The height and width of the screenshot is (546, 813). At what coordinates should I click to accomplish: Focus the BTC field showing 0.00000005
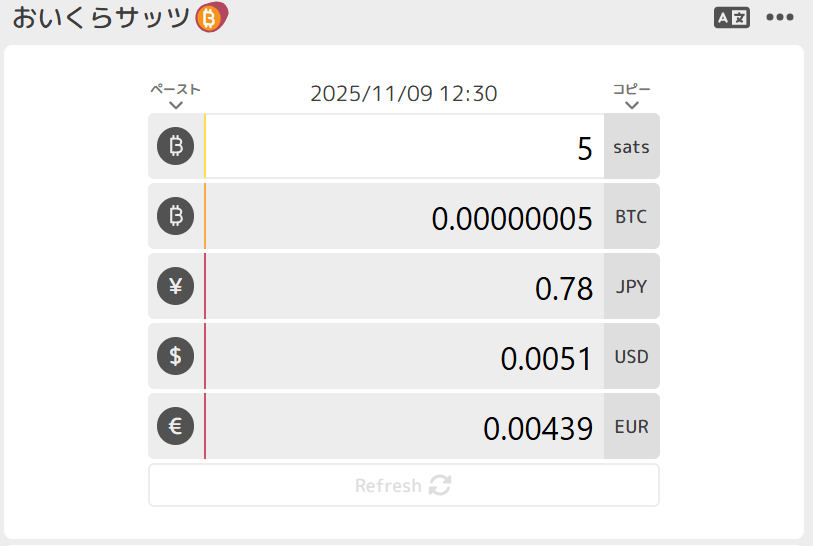click(x=404, y=217)
